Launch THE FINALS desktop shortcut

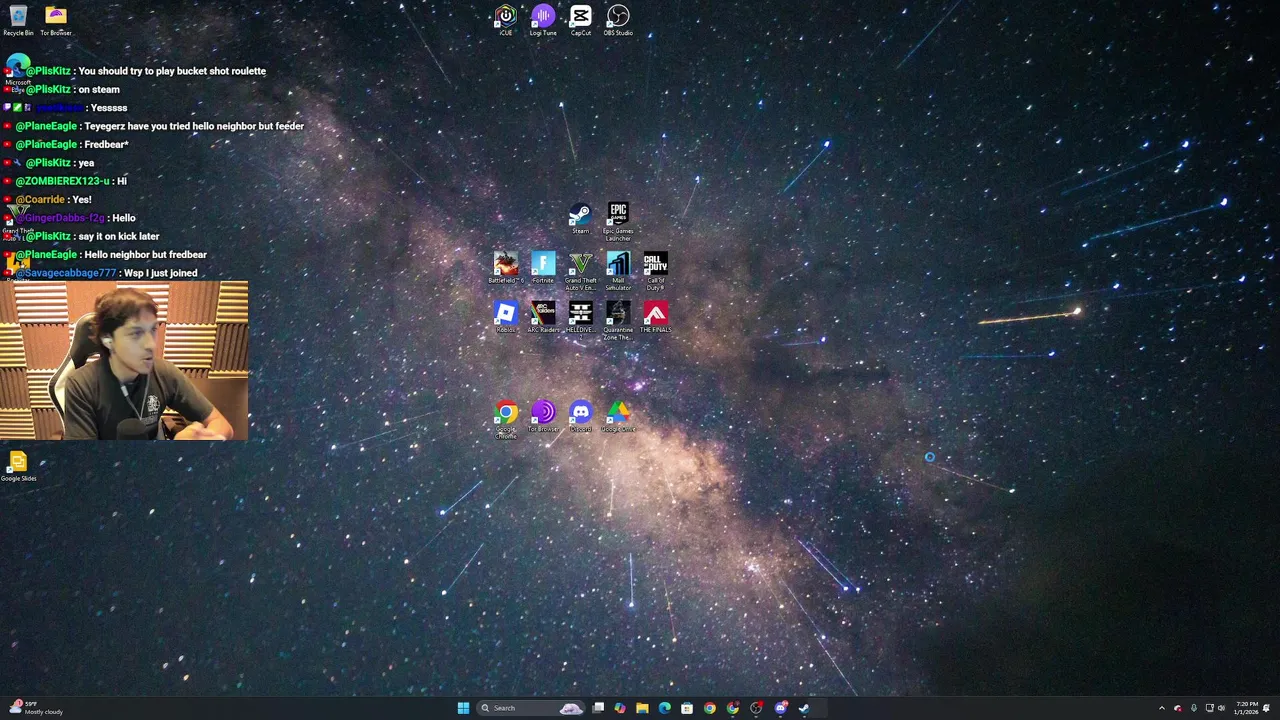click(x=655, y=317)
